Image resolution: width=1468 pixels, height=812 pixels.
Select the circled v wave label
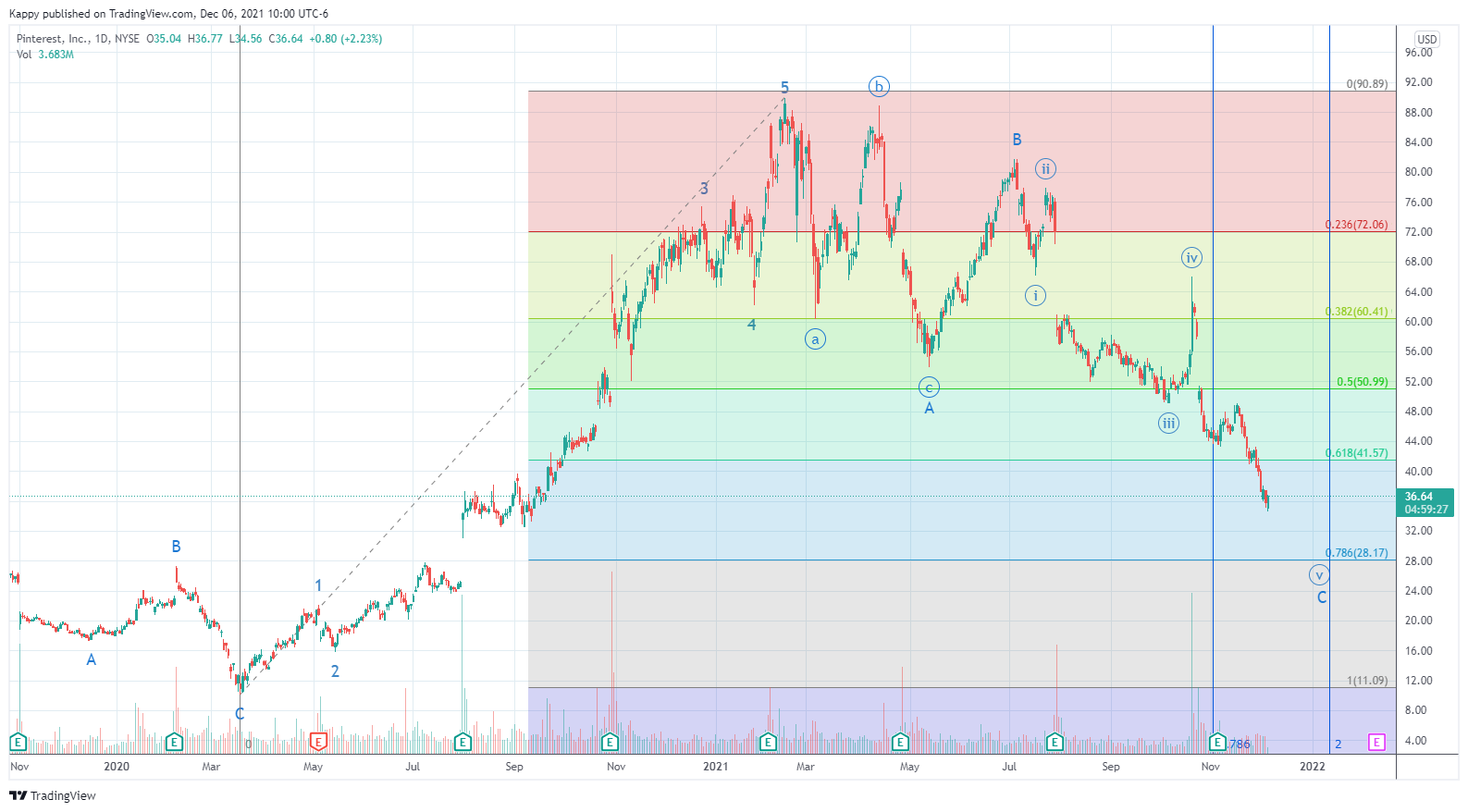[x=1319, y=575]
